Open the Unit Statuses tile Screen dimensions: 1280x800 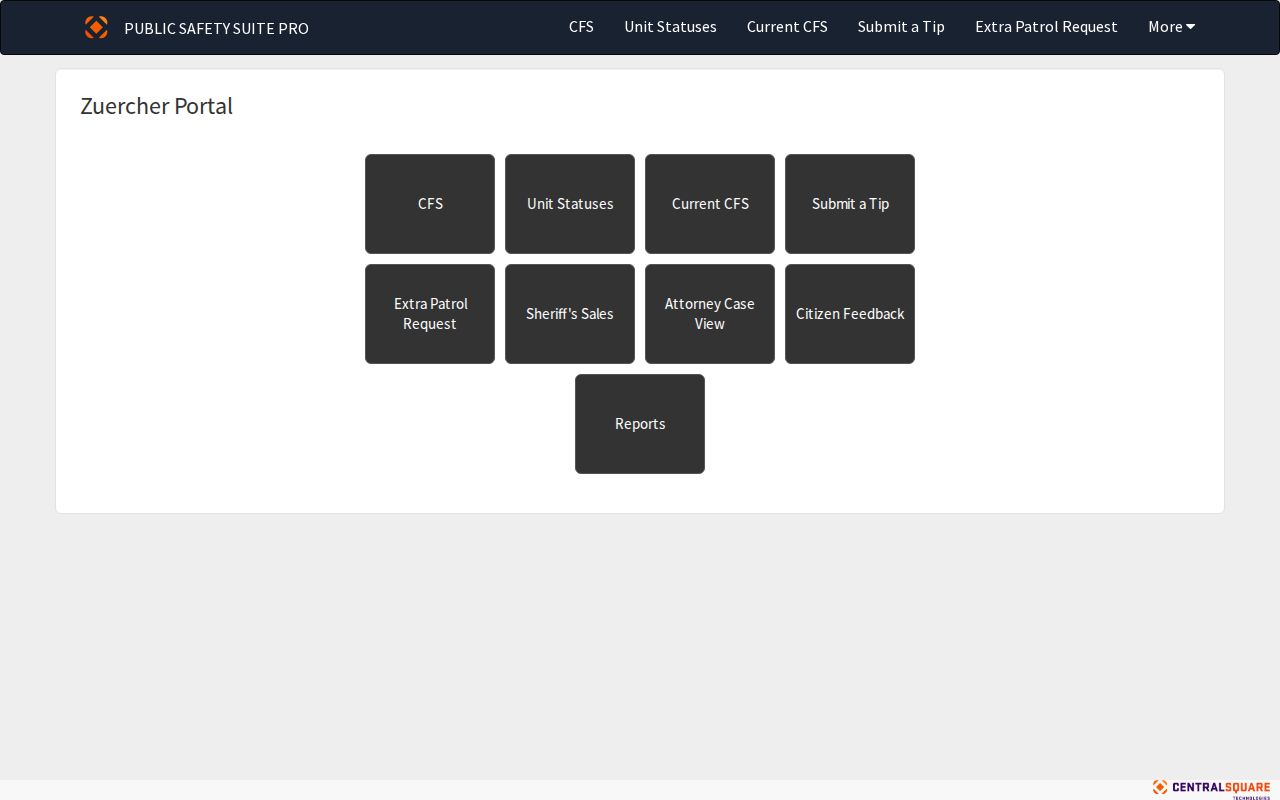click(570, 204)
